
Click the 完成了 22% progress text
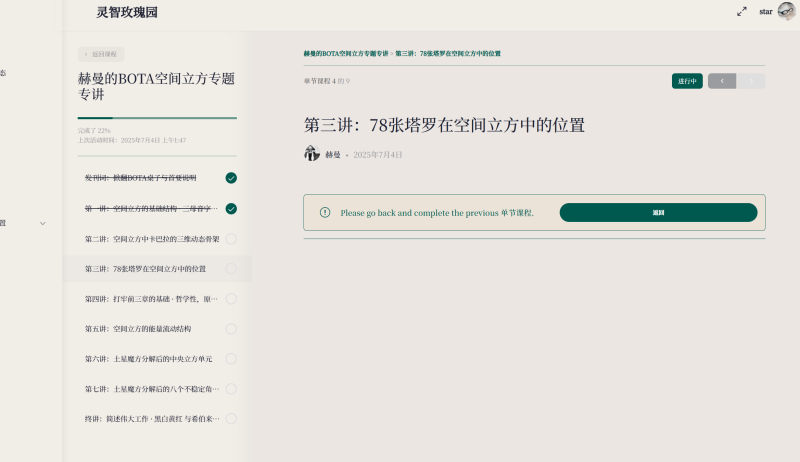point(94,131)
